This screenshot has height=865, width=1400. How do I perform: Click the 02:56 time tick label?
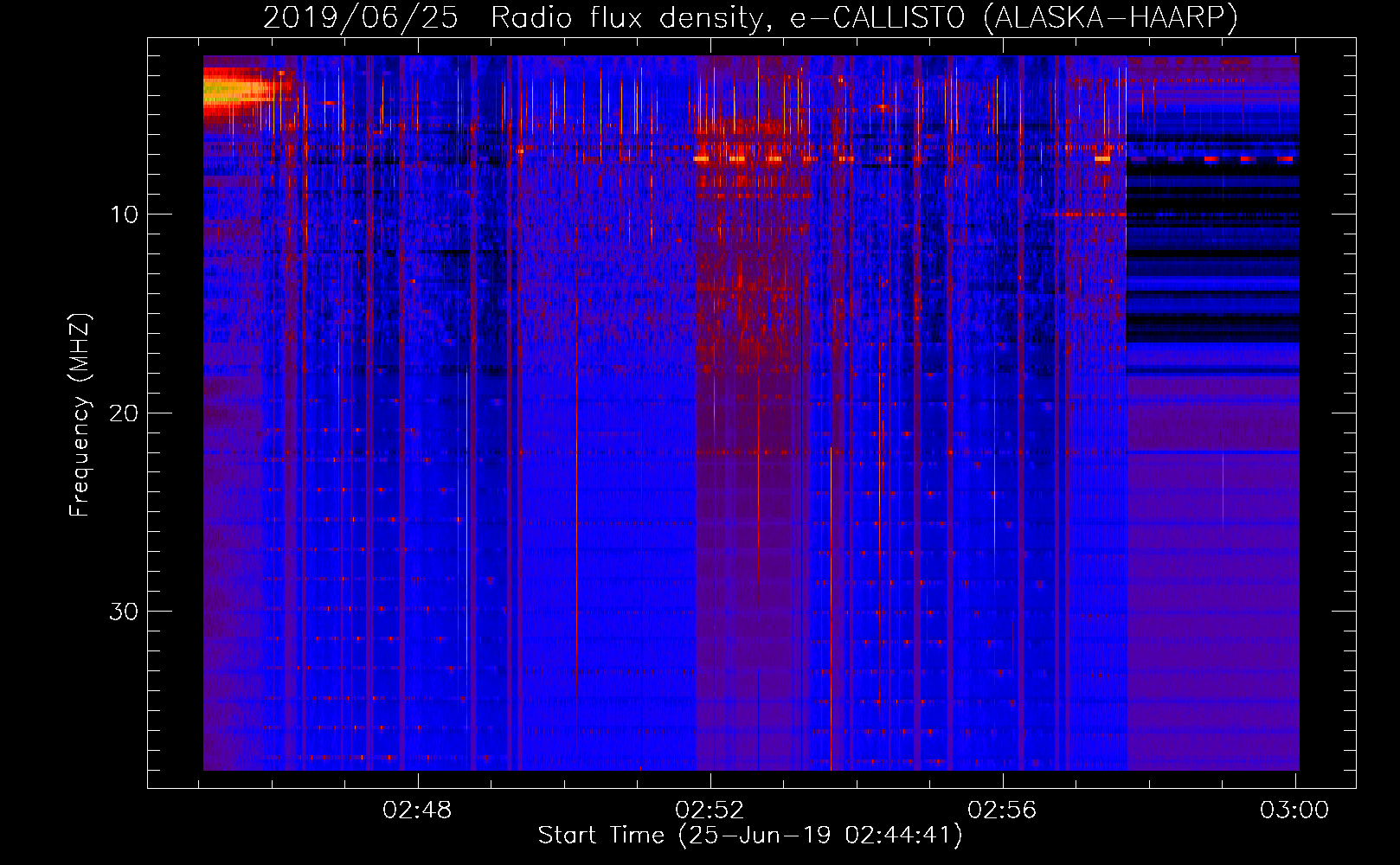[1002, 810]
